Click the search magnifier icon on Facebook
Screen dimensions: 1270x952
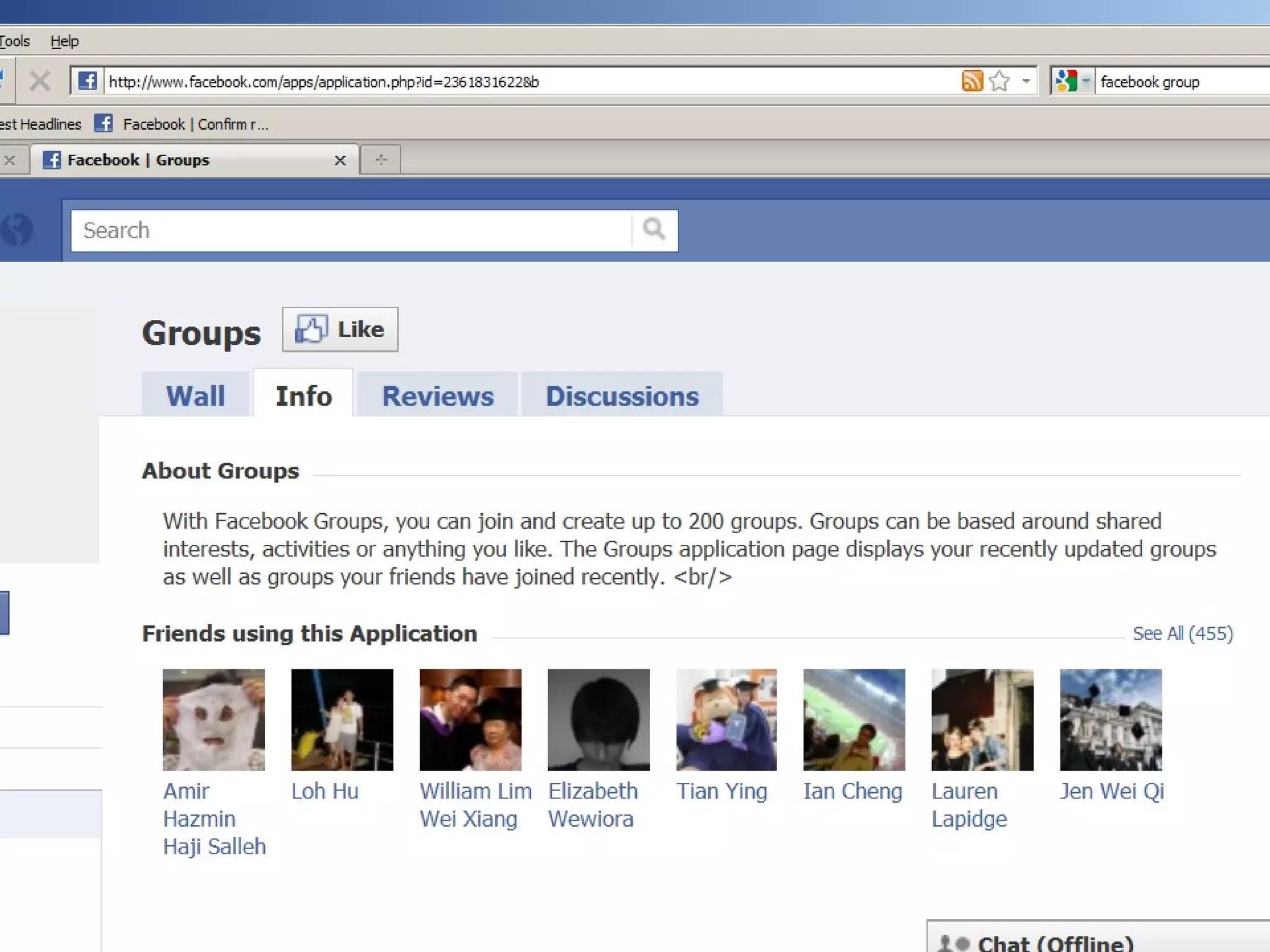coord(654,230)
